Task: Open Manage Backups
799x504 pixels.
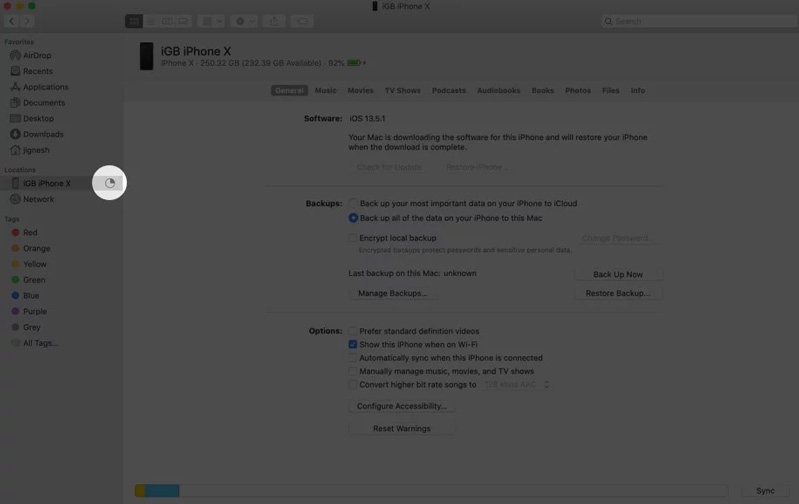Action: pyautogui.click(x=392, y=294)
